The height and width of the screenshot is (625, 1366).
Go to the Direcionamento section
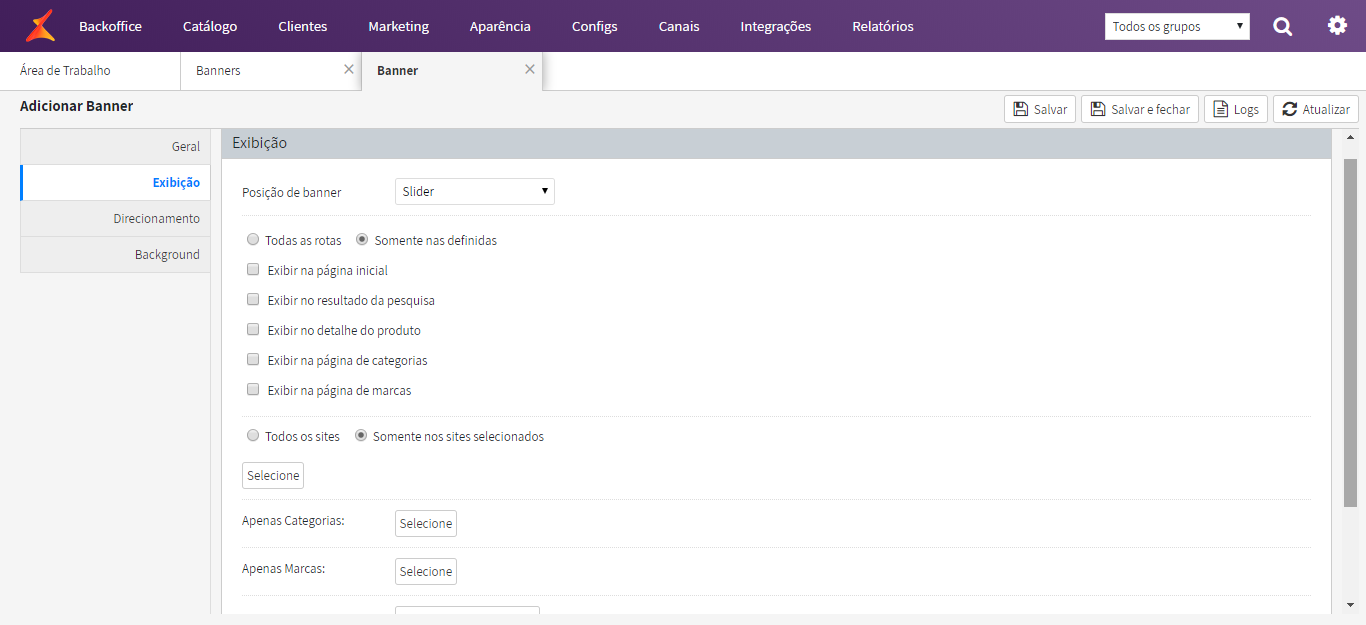pyautogui.click(x=115, y=218)
